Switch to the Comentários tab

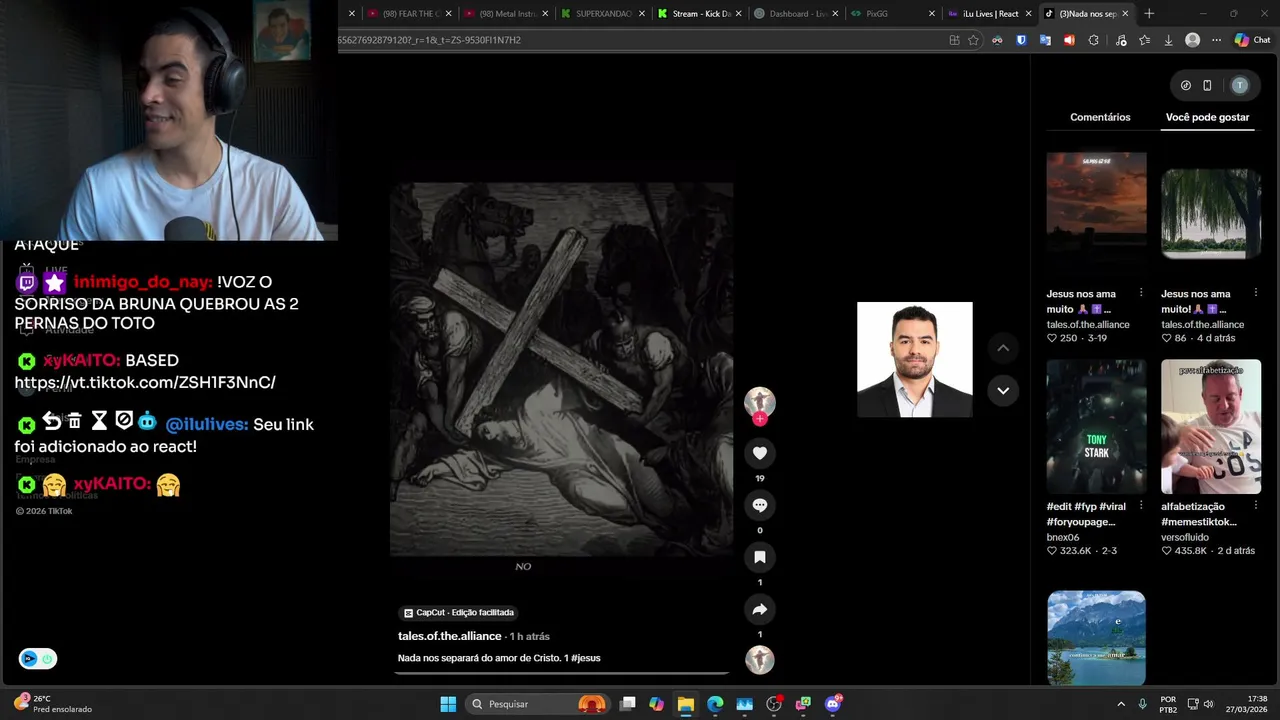[x=1100, y=117]
